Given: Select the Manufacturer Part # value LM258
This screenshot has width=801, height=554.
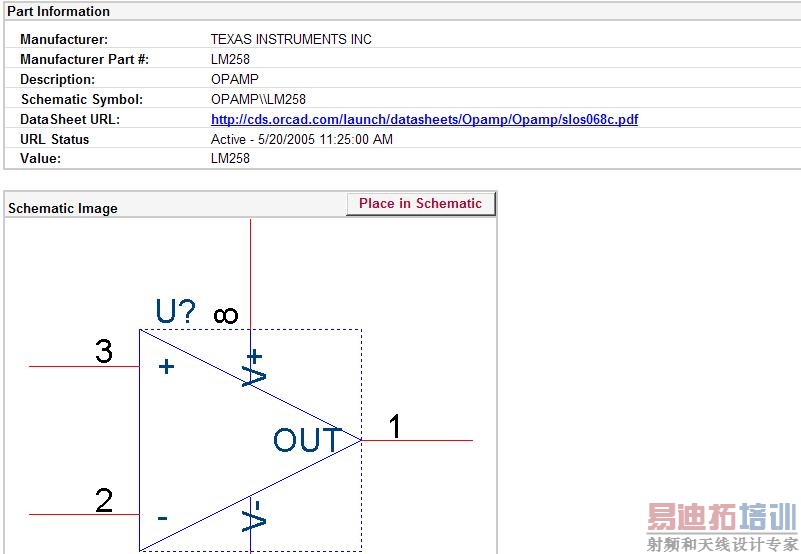Looking at the screenshot, I should tap(230, 59).
